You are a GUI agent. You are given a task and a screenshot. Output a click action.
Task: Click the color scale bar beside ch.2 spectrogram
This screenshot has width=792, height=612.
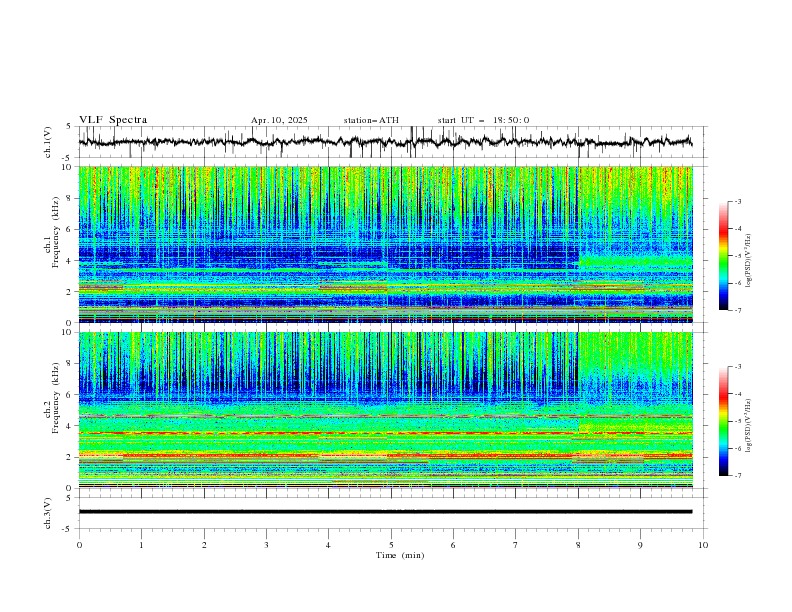click(x=723, y=421)
